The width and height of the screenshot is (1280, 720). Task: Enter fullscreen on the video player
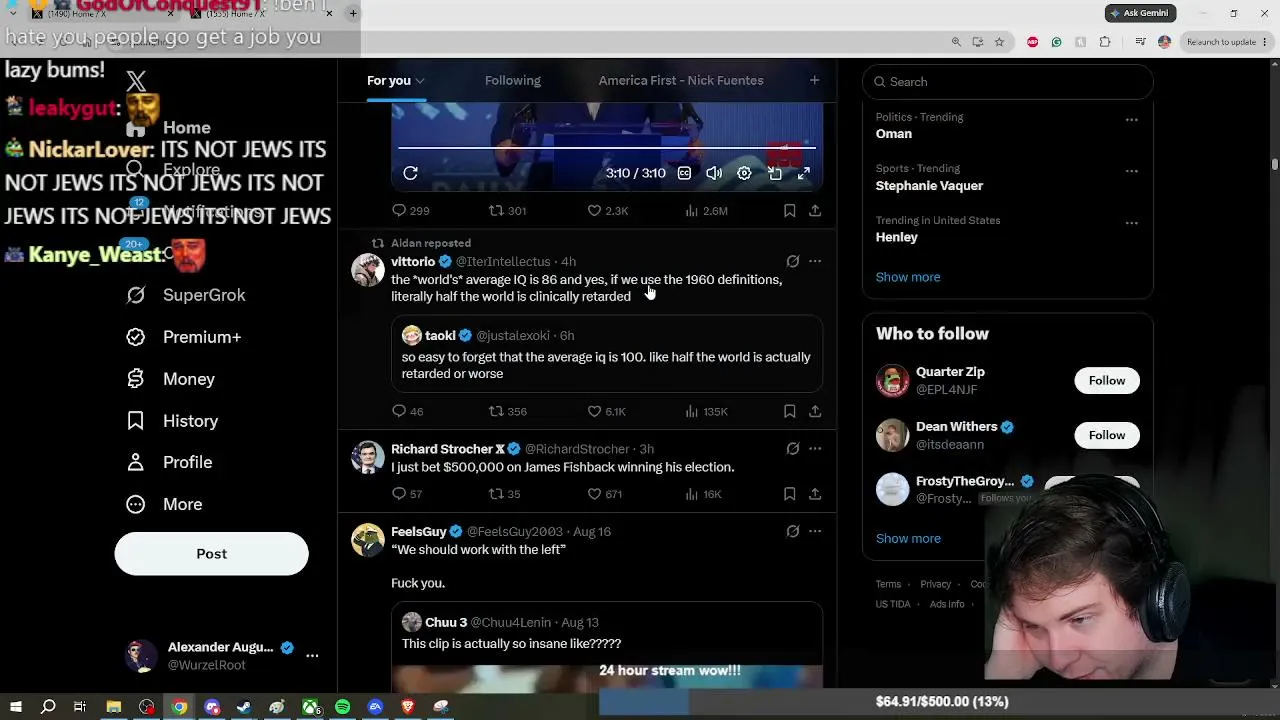point(803,173)
